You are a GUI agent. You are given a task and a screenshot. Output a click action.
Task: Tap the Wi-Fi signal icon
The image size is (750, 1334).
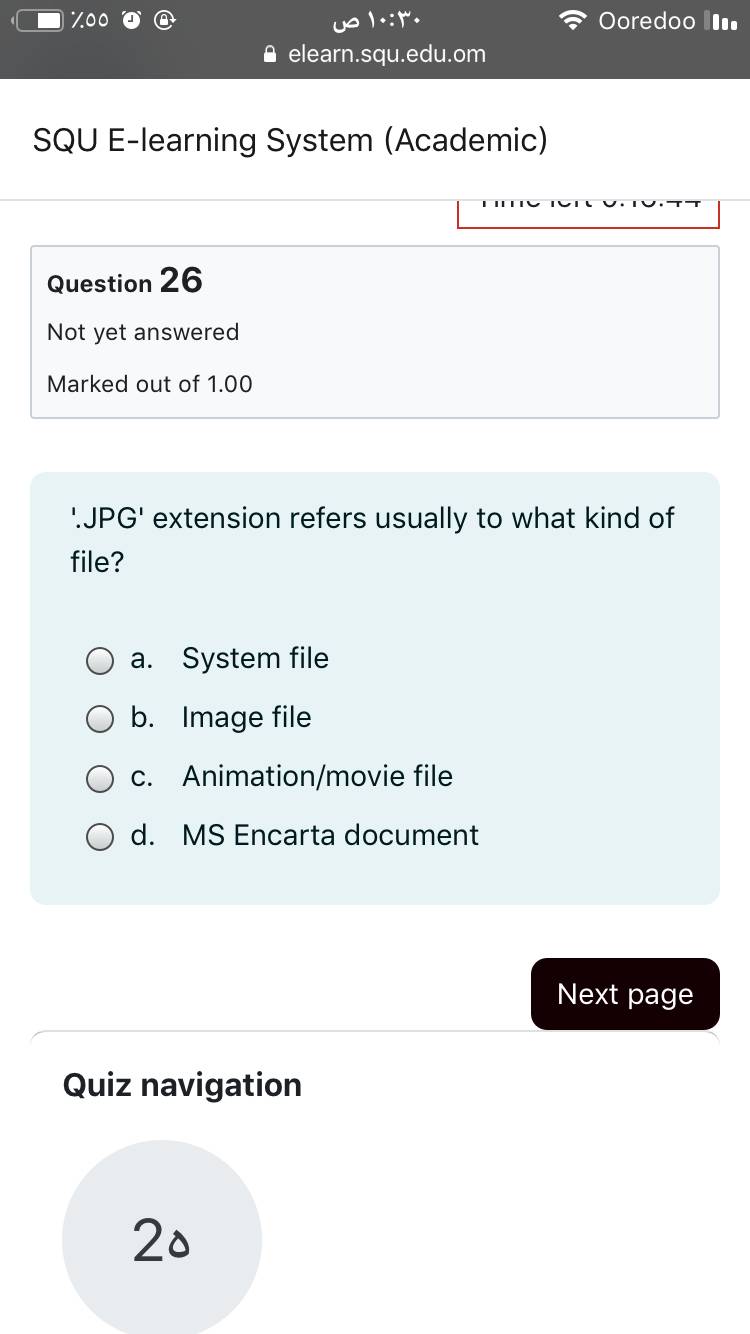coord(573,21)
